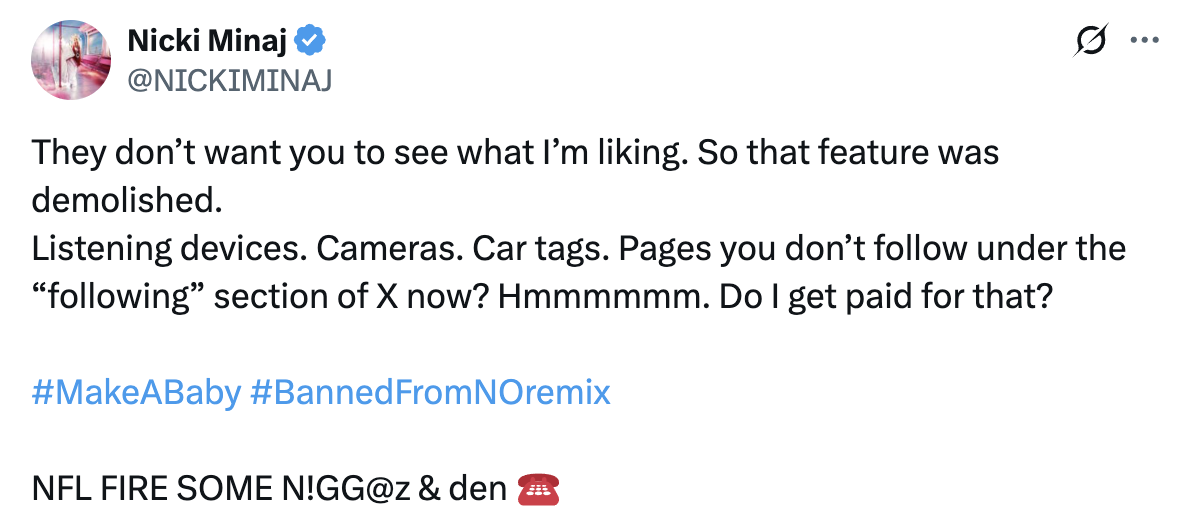Click the text "So that feature was"
This screenshot has width=1194, height=518.
[x=848, y=153]
